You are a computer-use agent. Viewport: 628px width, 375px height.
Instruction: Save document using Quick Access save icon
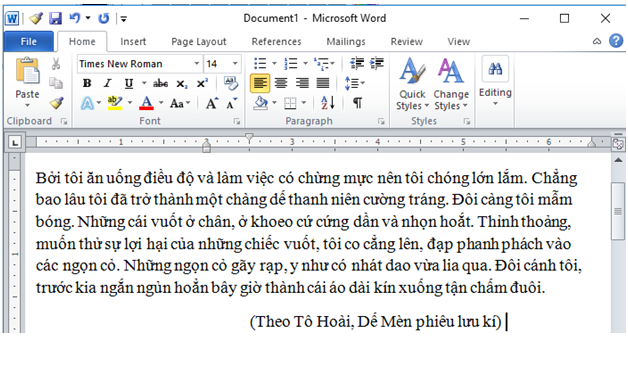coord(55,18)
